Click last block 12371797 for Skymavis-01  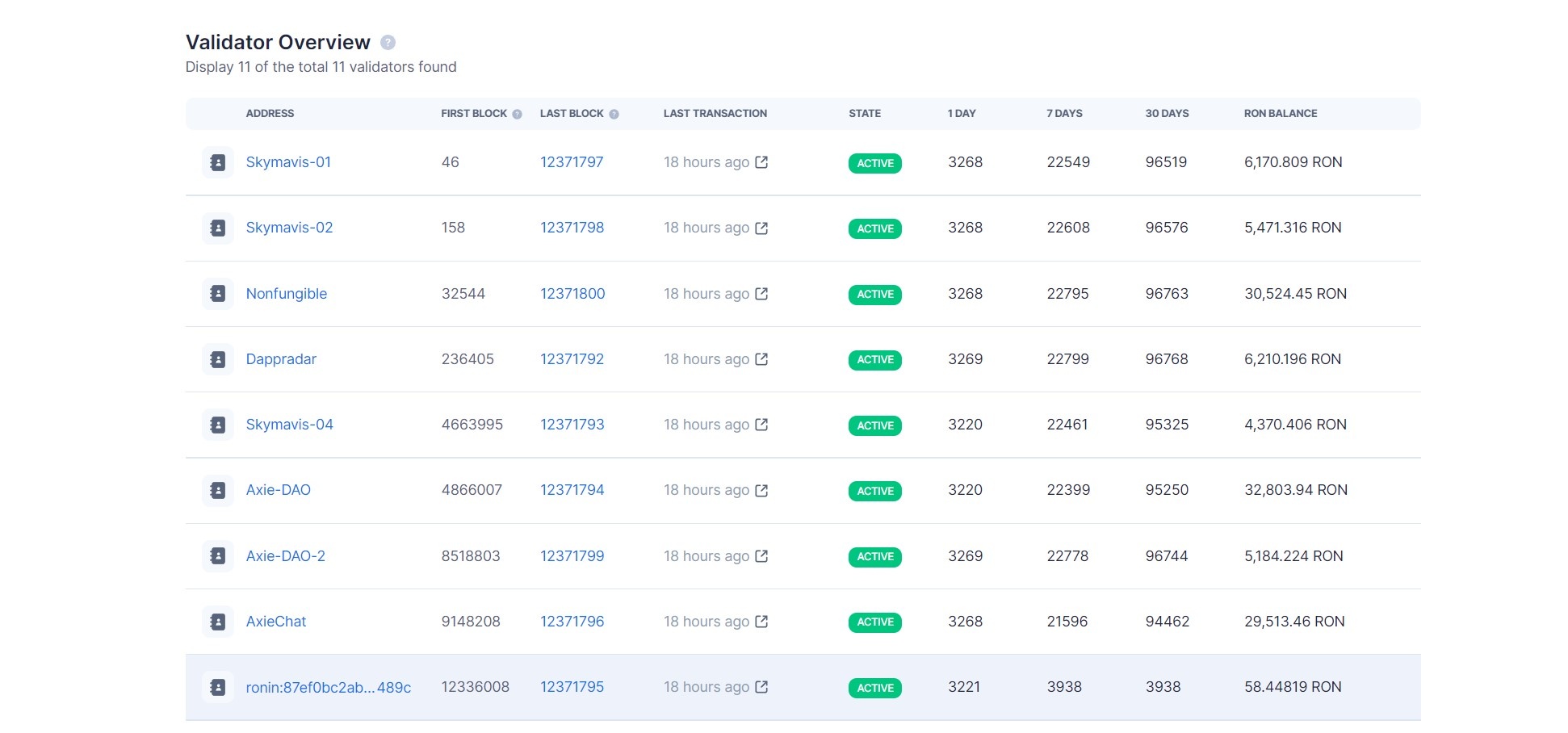(572, 162)
